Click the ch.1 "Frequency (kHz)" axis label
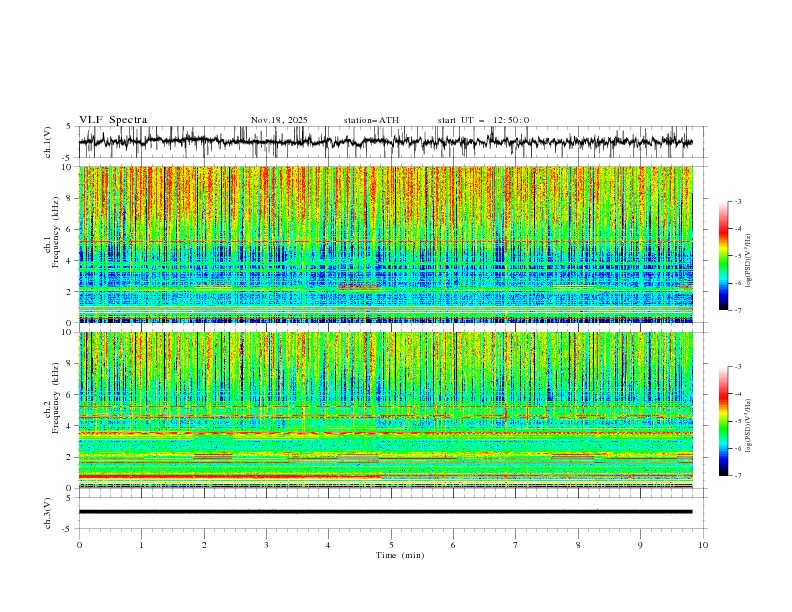Image resolution: width=792 pixels, height=612 pixels. (x=56, y=232)
